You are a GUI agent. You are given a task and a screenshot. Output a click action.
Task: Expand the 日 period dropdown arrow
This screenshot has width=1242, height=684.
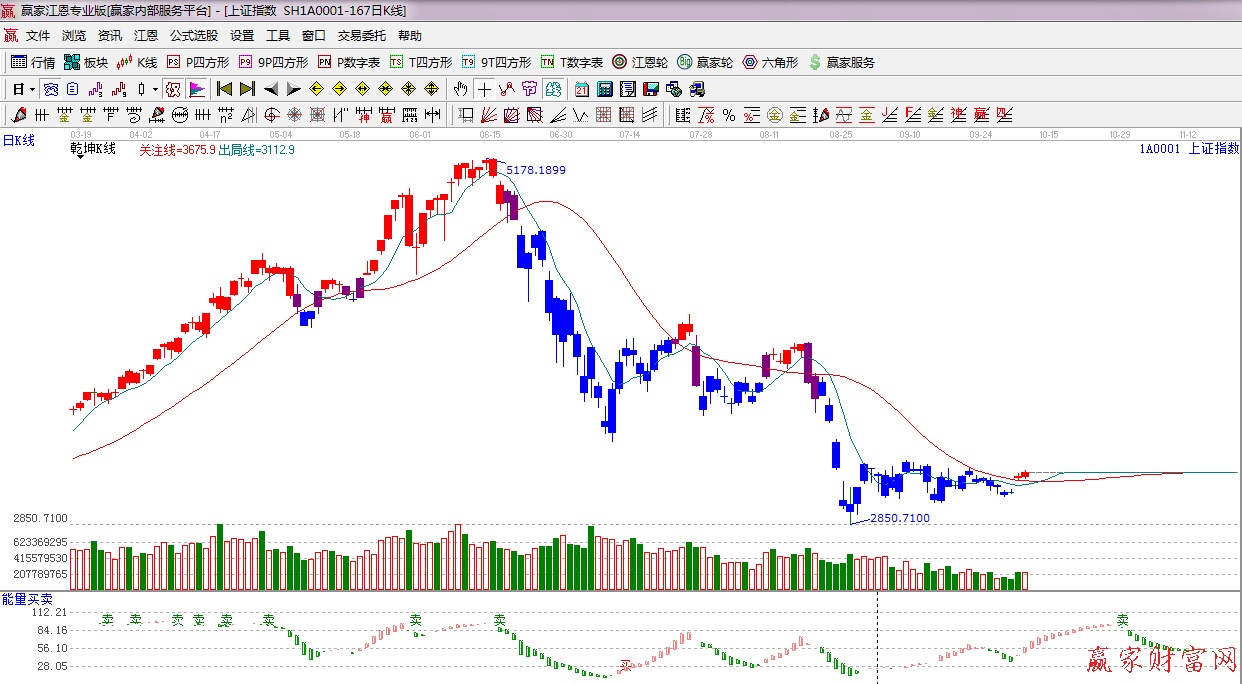point(32,89)
